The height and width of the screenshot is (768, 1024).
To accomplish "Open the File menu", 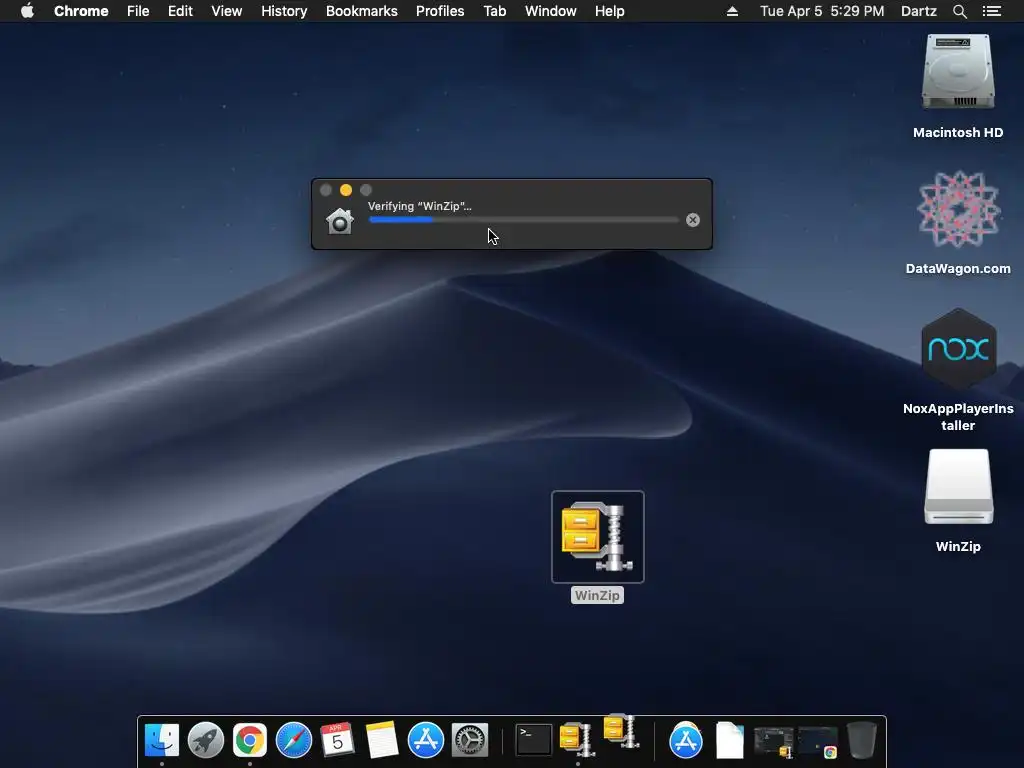I will point(138,11).
